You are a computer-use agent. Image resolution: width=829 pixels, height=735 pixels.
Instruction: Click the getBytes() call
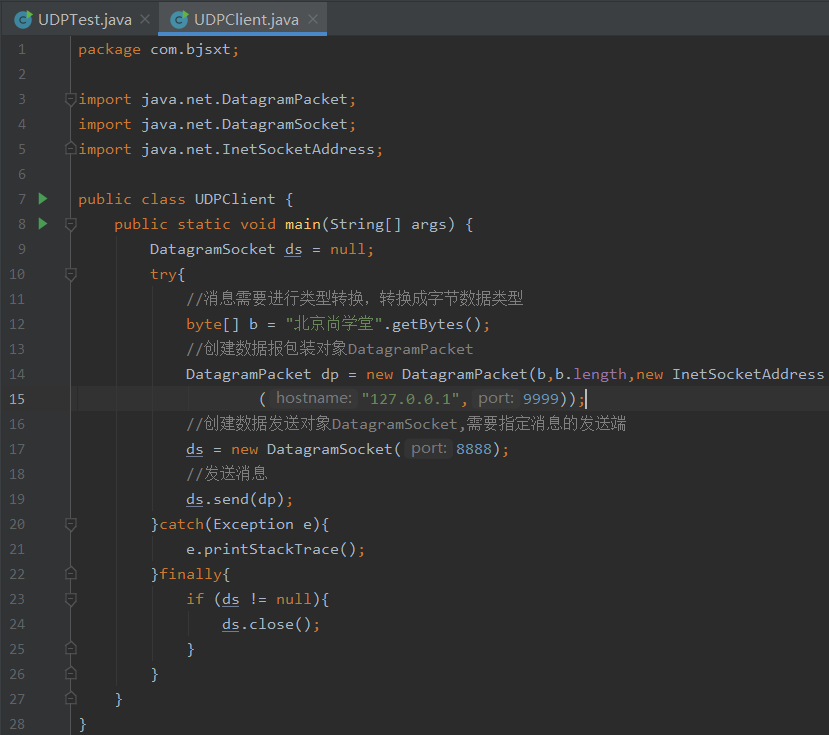click(436, 324)
